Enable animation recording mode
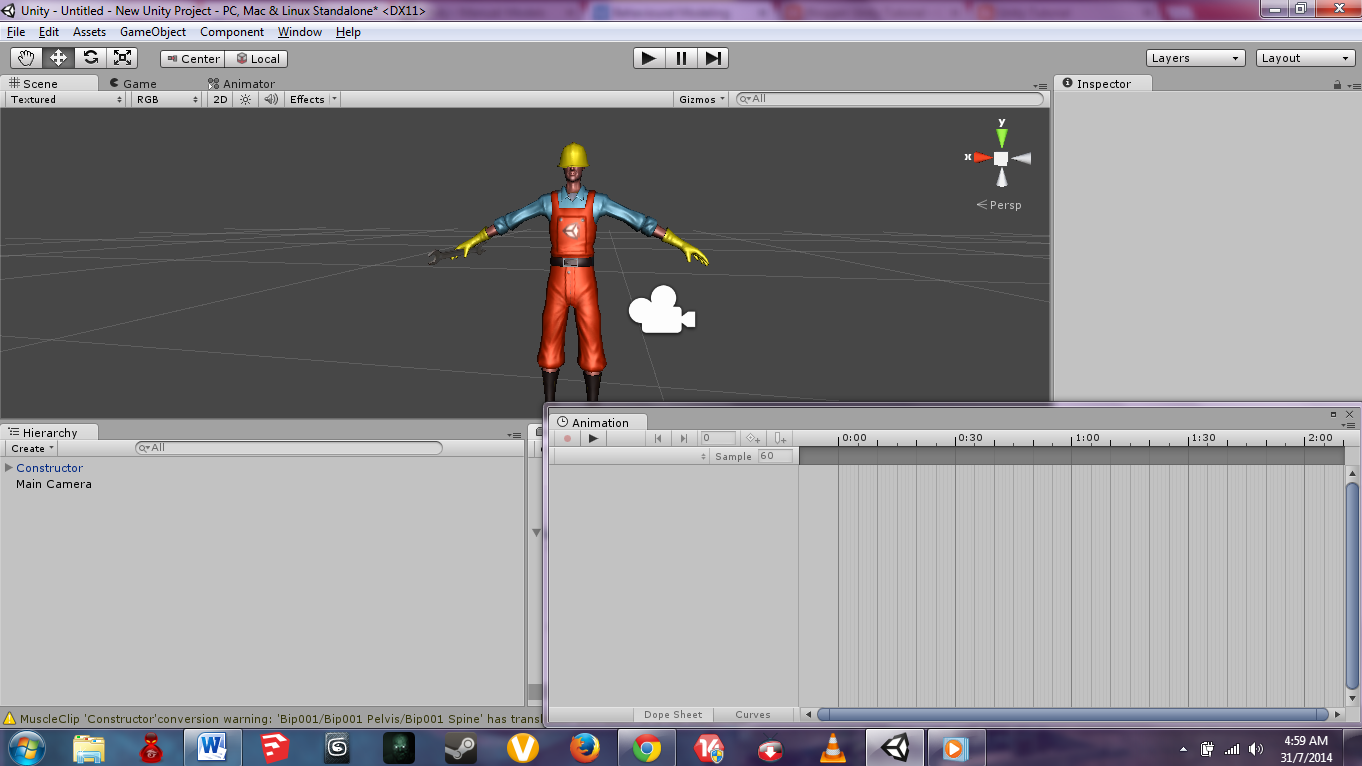Screen dimensions: 1362x766 point(566,437)
